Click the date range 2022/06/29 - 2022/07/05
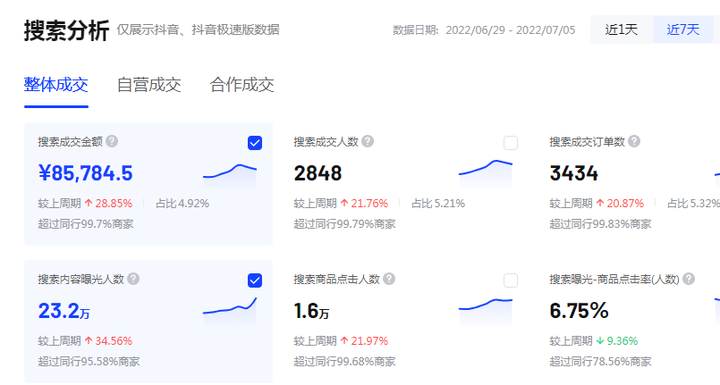The width and height of the screenshot is (720, 385). (x=510, y=30)
